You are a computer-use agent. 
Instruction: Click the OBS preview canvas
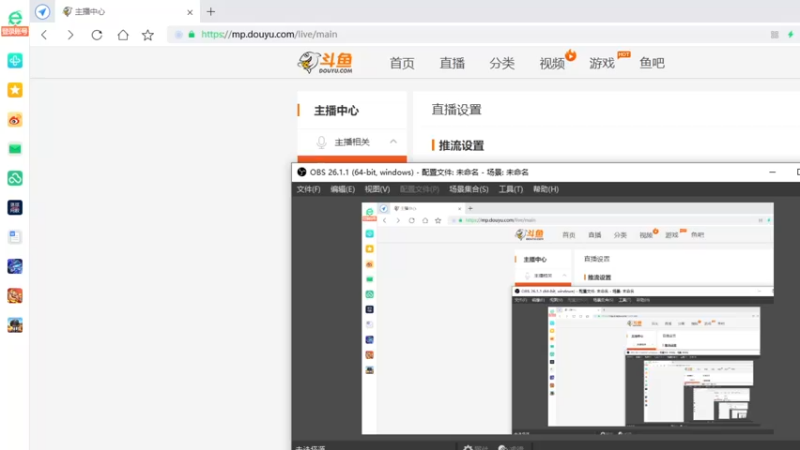click(567, 318)
